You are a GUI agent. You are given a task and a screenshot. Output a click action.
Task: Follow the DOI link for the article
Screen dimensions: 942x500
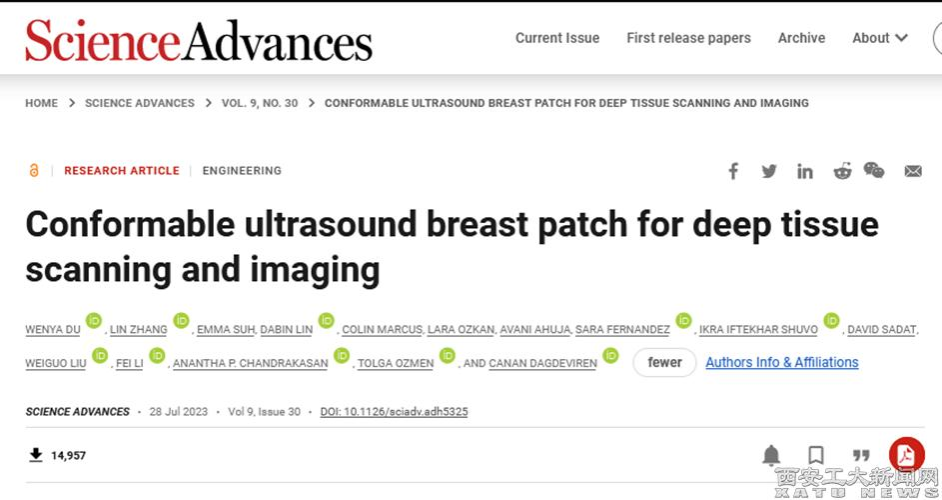point(394,412)
